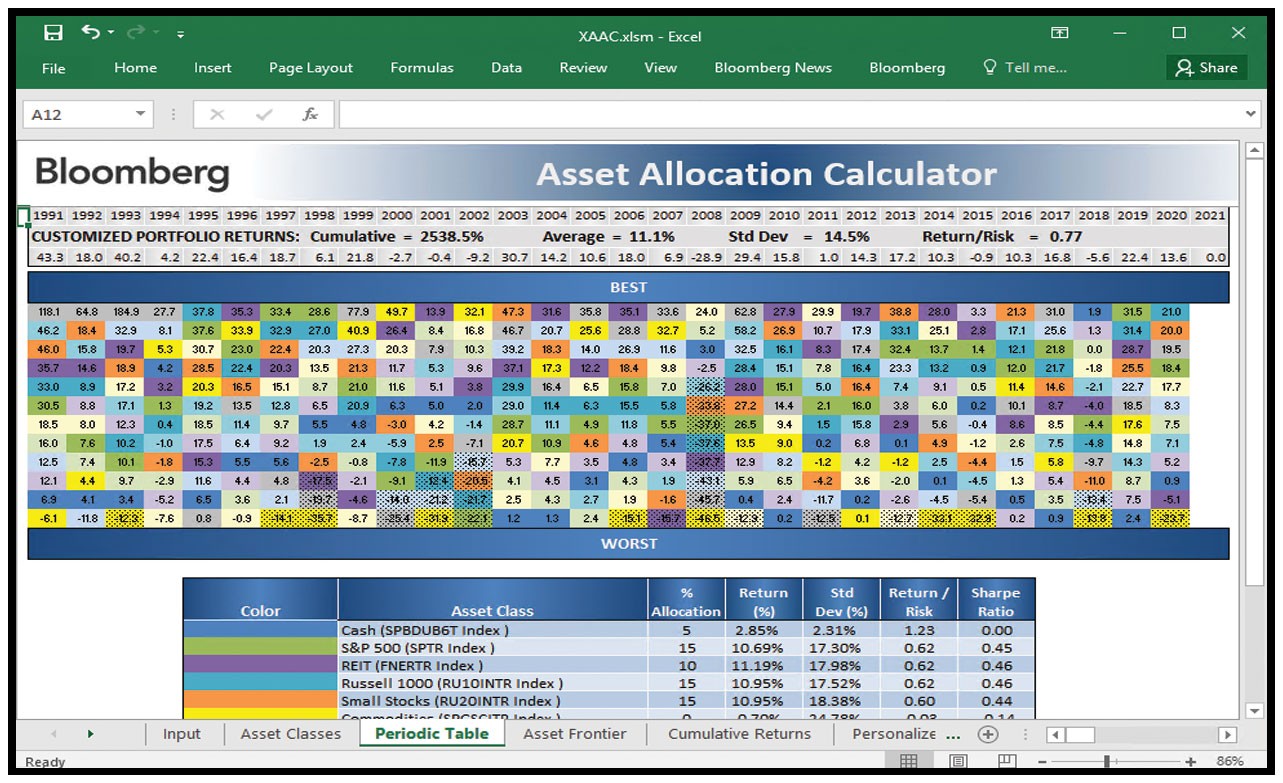Image resolution: width=1283 pixels, height=783 pixels.
Task: Select the Redo icon
Action: coord(136,33)
